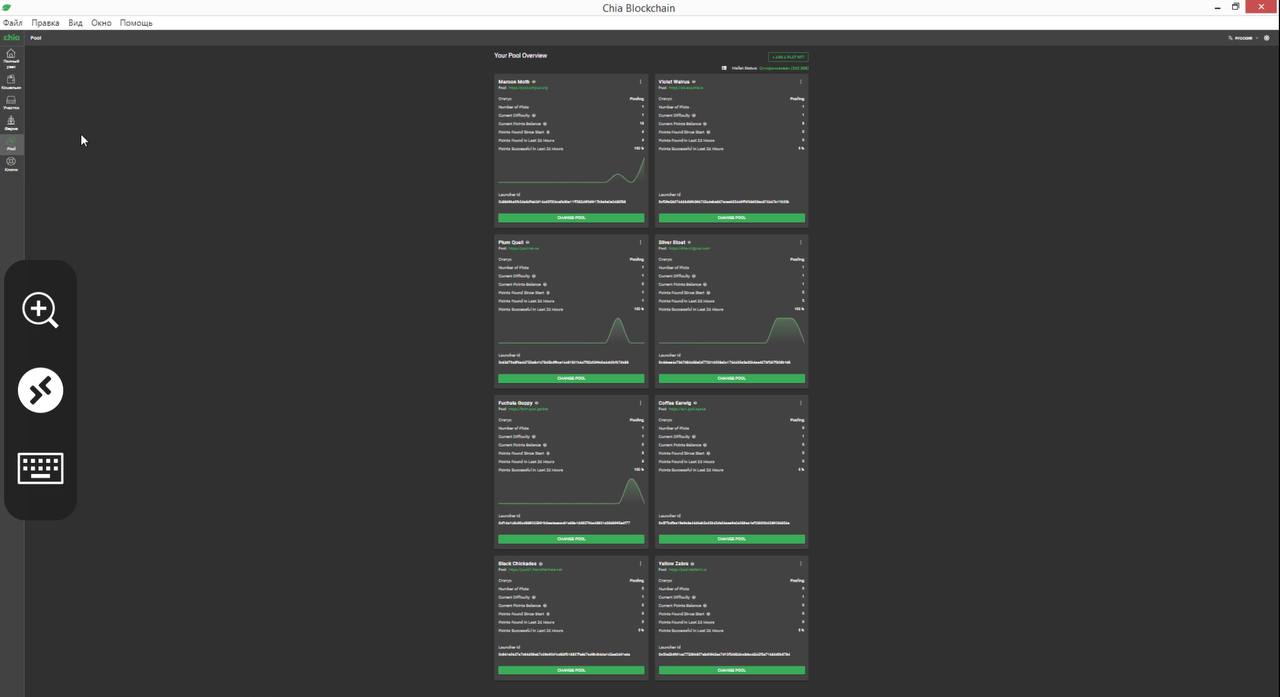Click Silver Stoat points chart

pos(731,330)
